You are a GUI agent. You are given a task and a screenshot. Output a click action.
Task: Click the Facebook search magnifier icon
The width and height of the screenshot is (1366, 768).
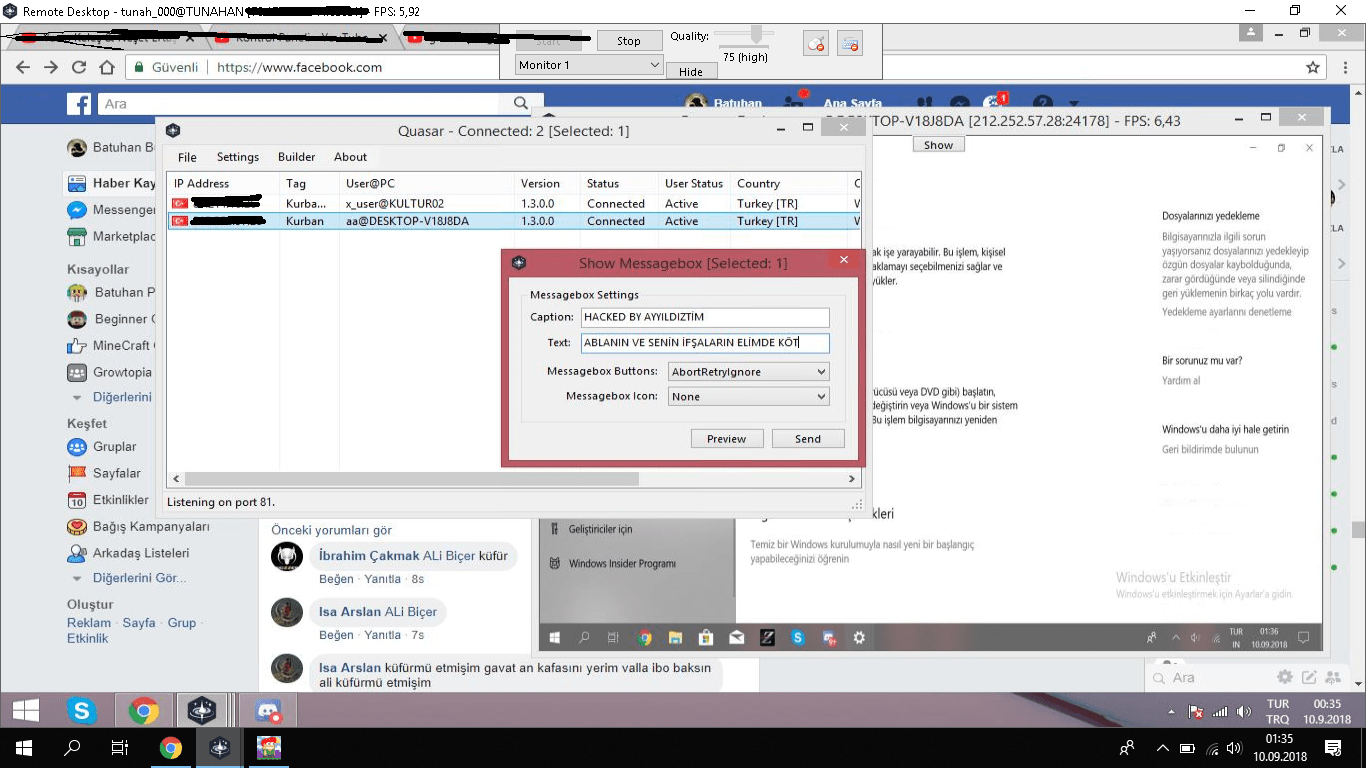point(520,103)
